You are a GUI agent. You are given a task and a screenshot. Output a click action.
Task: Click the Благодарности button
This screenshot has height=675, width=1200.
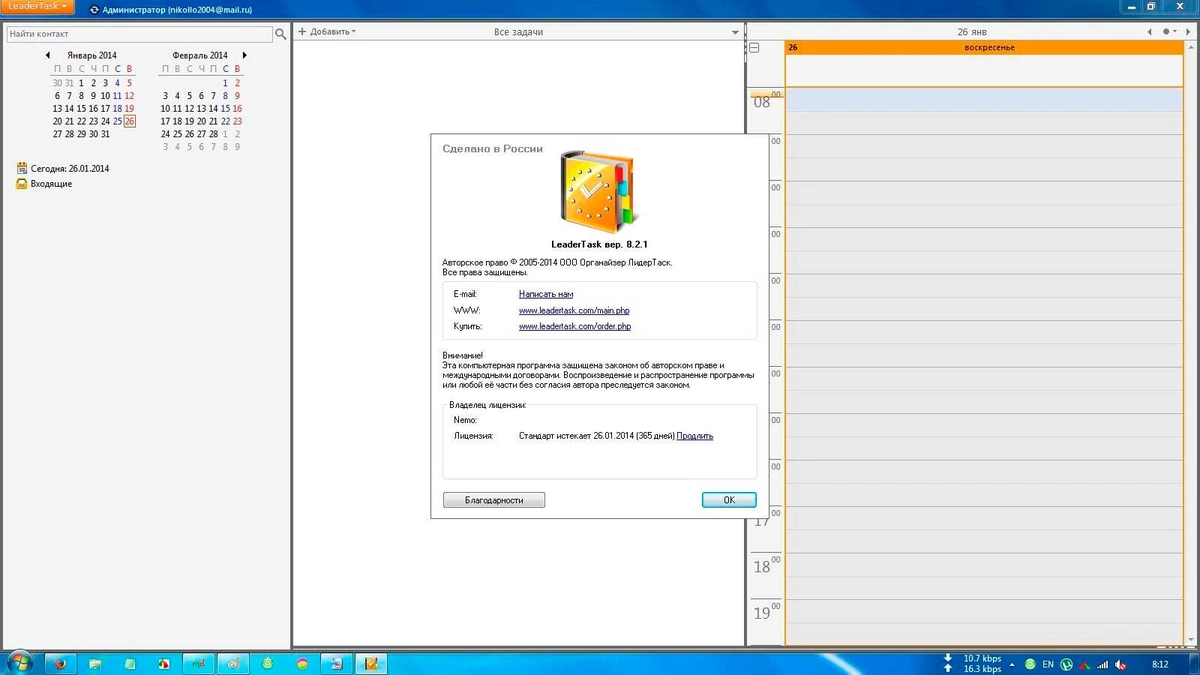(x=494, y=500)
